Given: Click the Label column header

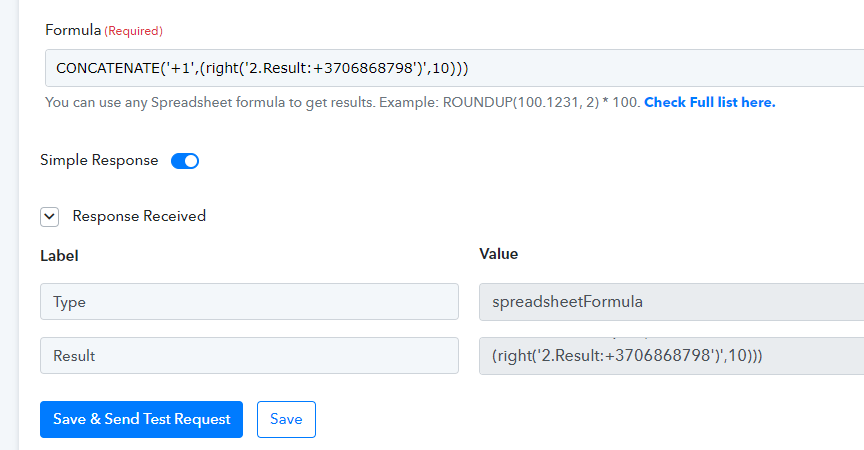Looking at the screenshot, I should click(x=59, y=256).
